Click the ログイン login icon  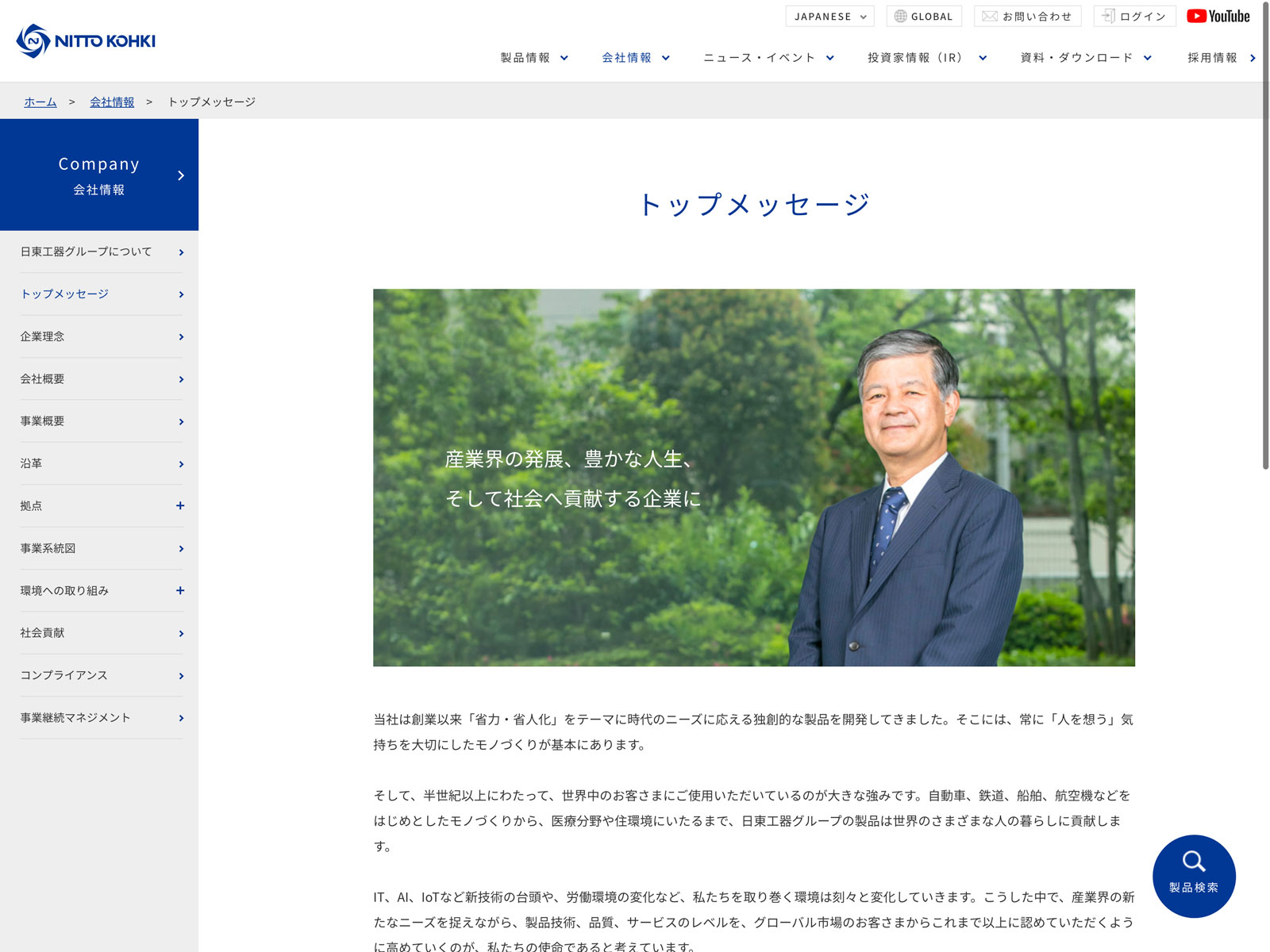(1108, 16)
